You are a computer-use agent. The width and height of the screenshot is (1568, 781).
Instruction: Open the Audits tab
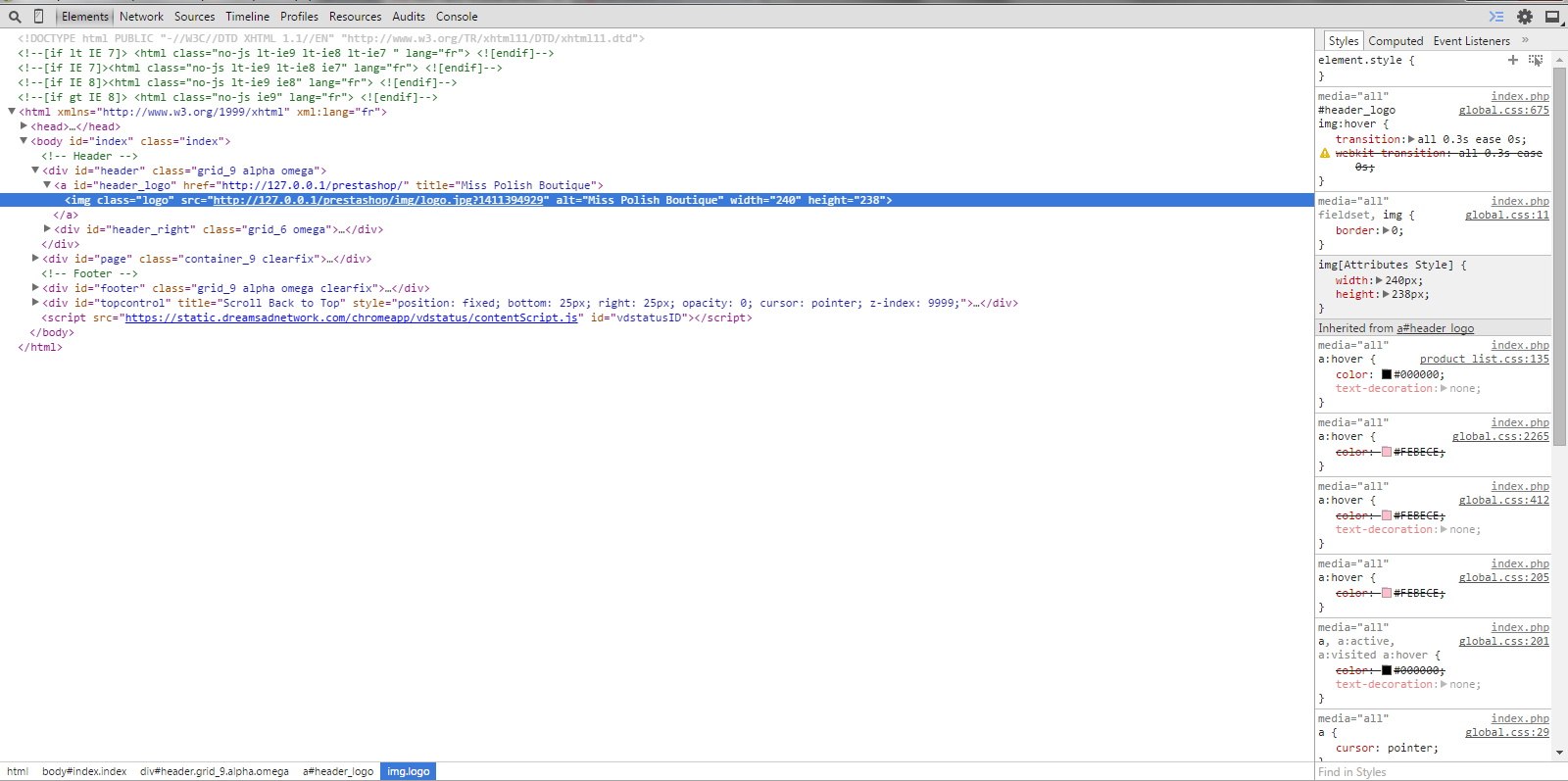(x=409, y=17)
